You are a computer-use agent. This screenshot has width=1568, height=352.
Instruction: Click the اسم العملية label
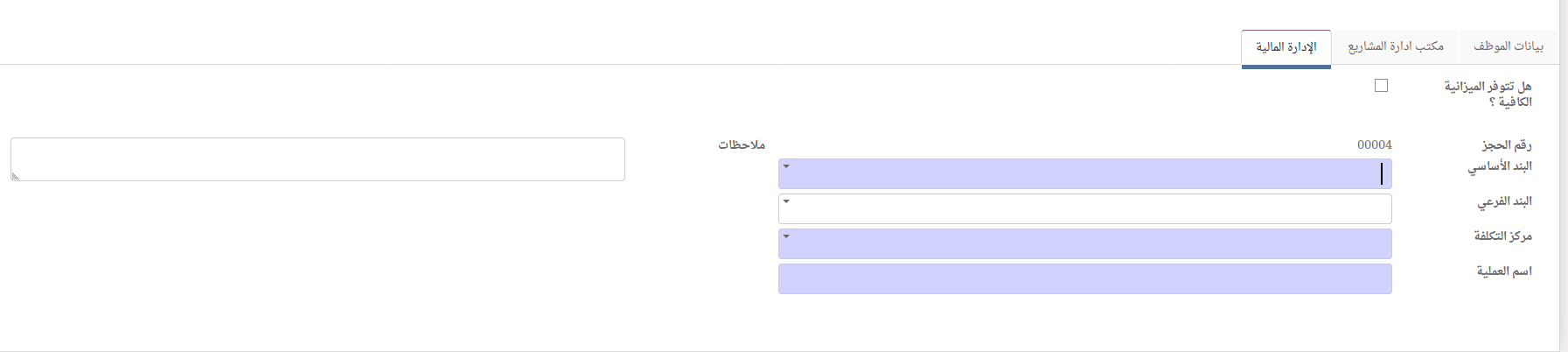pos(1504,271)
